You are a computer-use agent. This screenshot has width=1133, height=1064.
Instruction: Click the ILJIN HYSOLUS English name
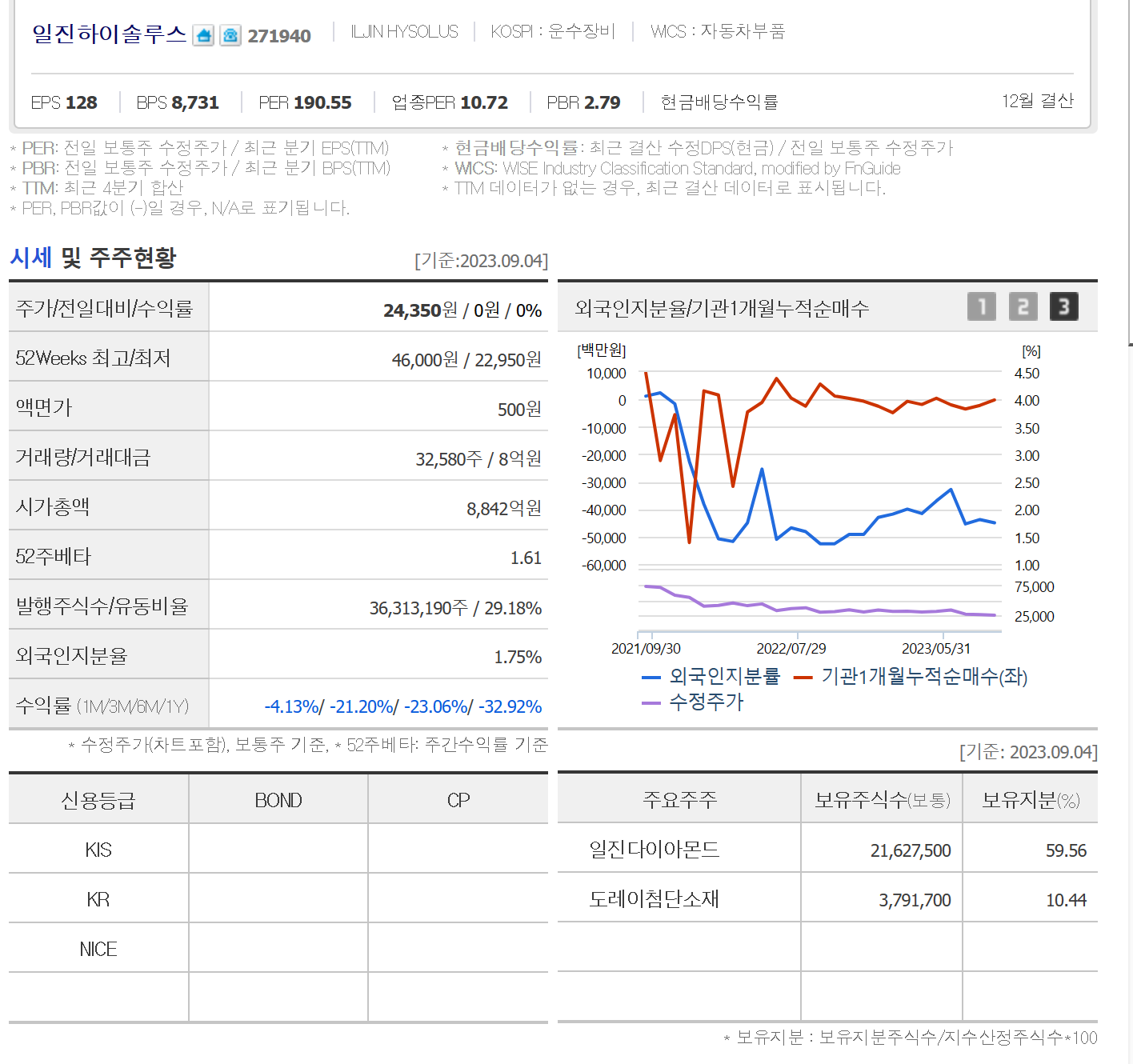(404, 32)
